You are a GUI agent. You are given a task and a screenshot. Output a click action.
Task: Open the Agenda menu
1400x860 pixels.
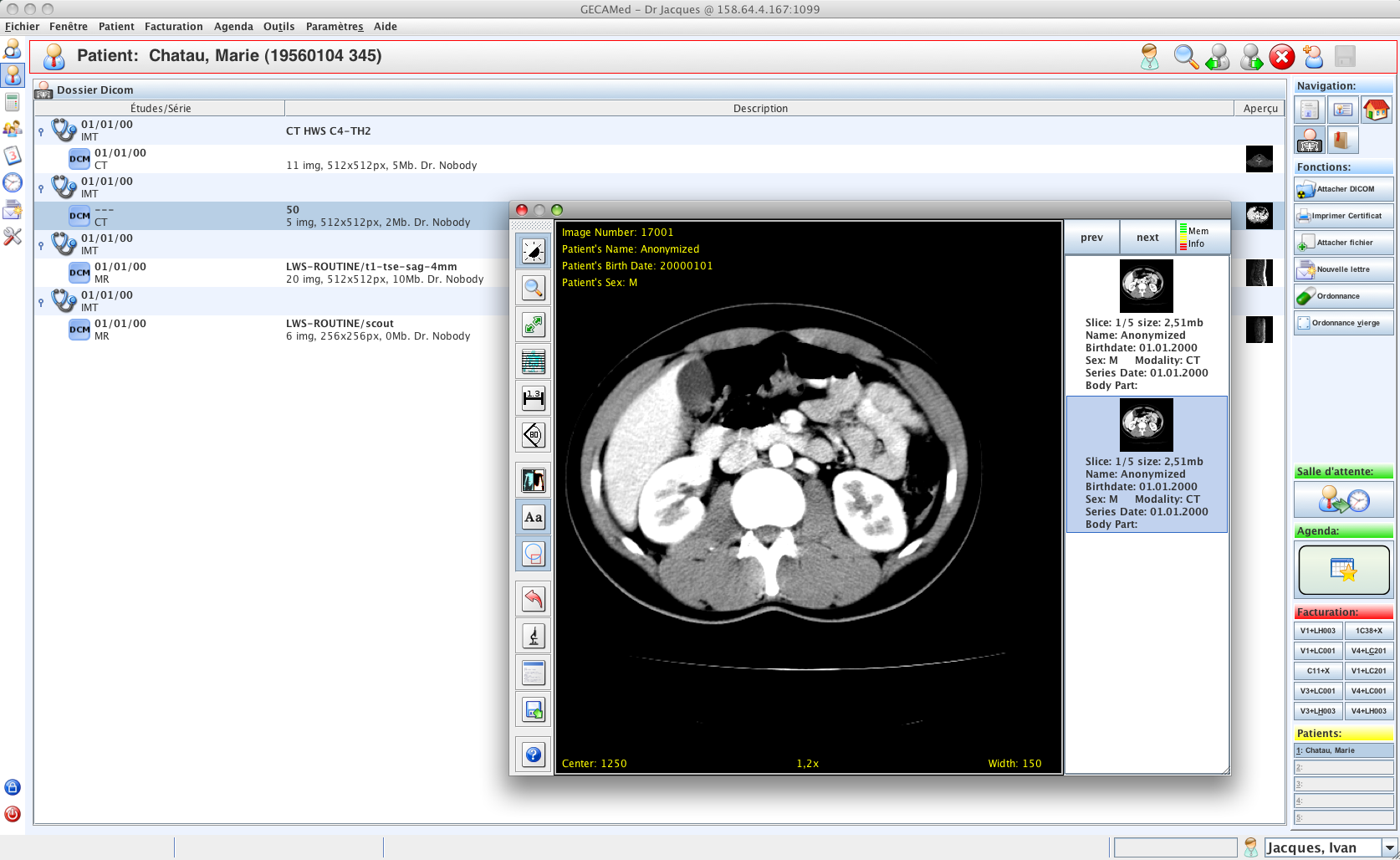click(x=232, y=27)
